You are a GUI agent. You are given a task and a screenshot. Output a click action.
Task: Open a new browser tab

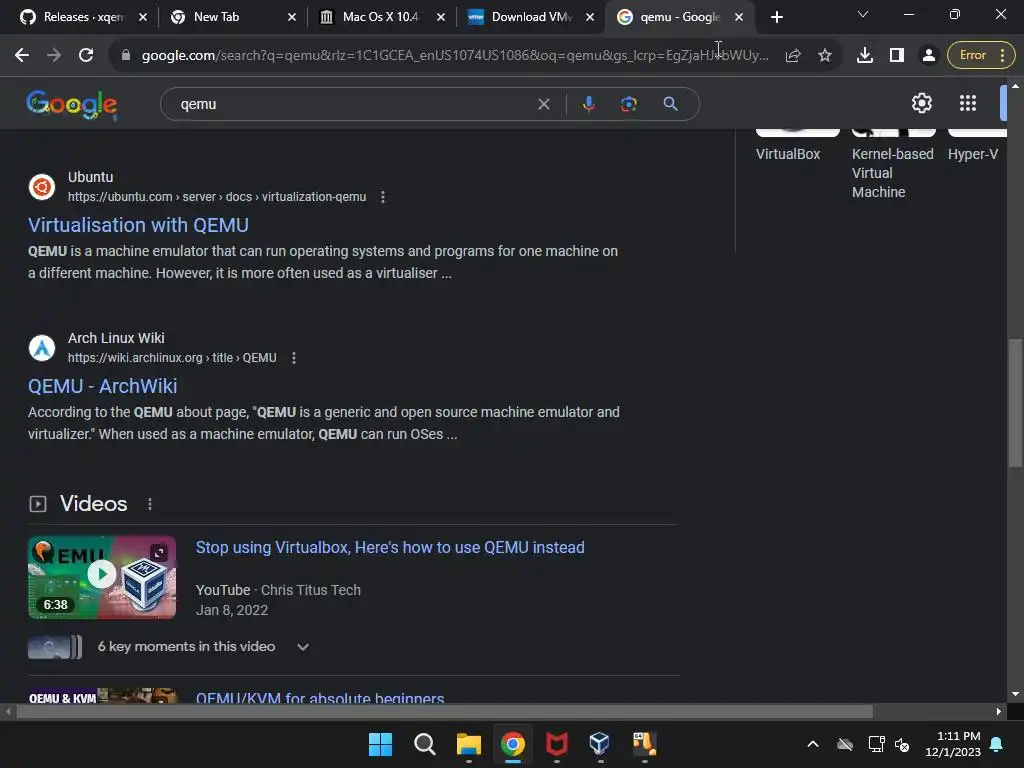[x=776, y=17]
